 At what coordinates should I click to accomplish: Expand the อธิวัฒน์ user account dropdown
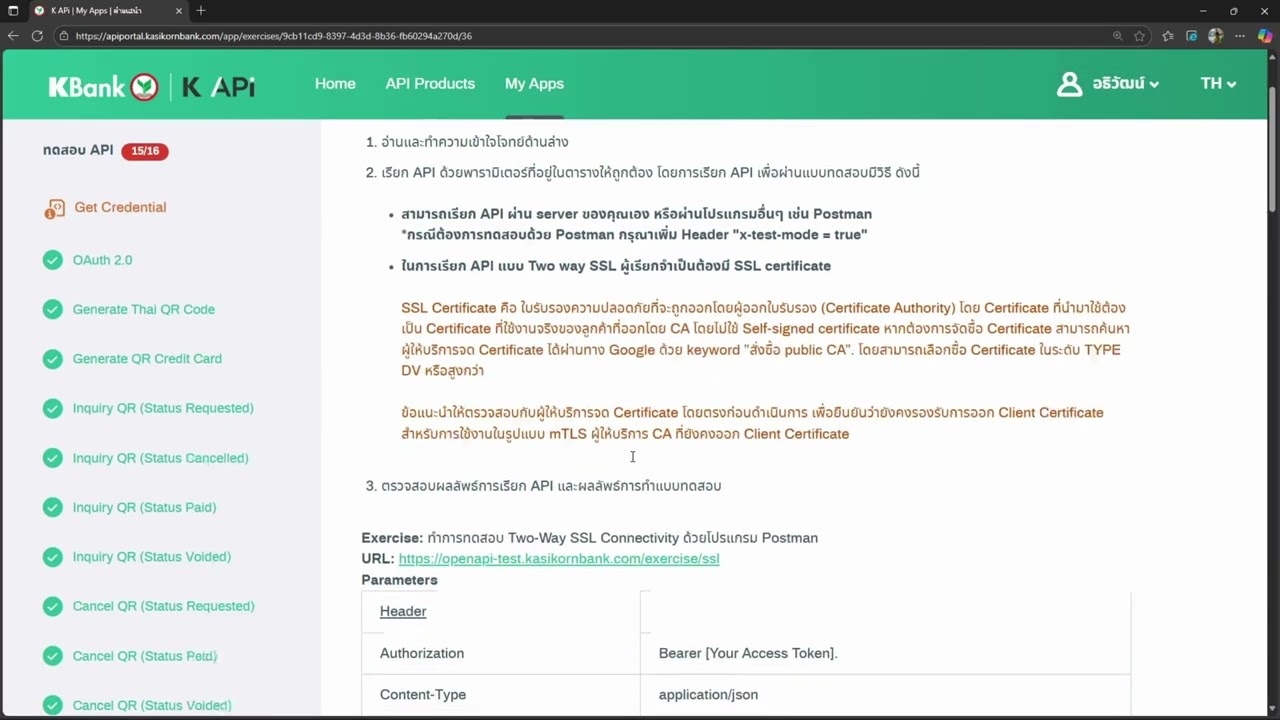pyautogui.click(x=1125, y=84)
